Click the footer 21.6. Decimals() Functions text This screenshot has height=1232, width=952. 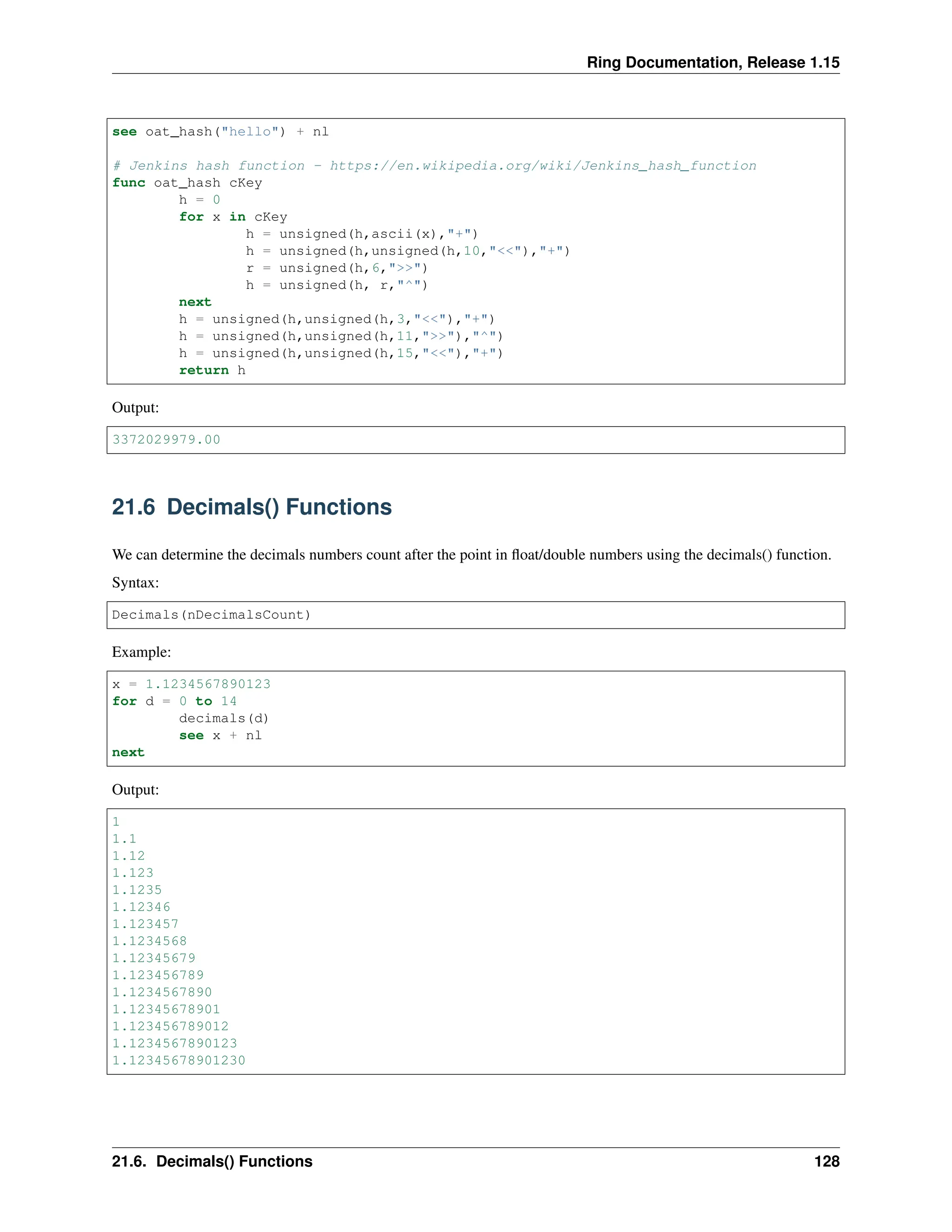coord(212,1161)
